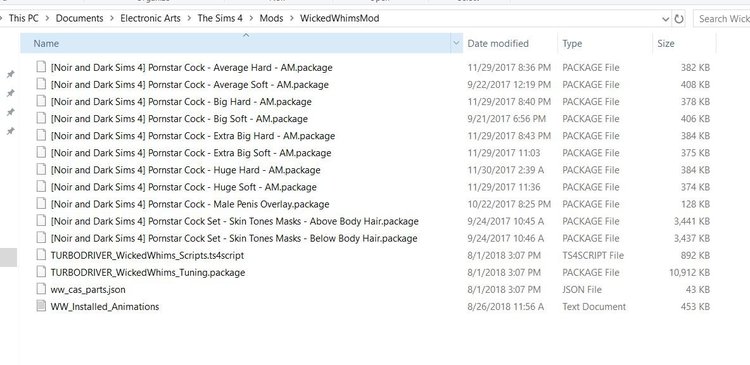Click file icon of Big Hard package
Image resolution: width=750 pixels, height=365 pixels.
(42, 101)
